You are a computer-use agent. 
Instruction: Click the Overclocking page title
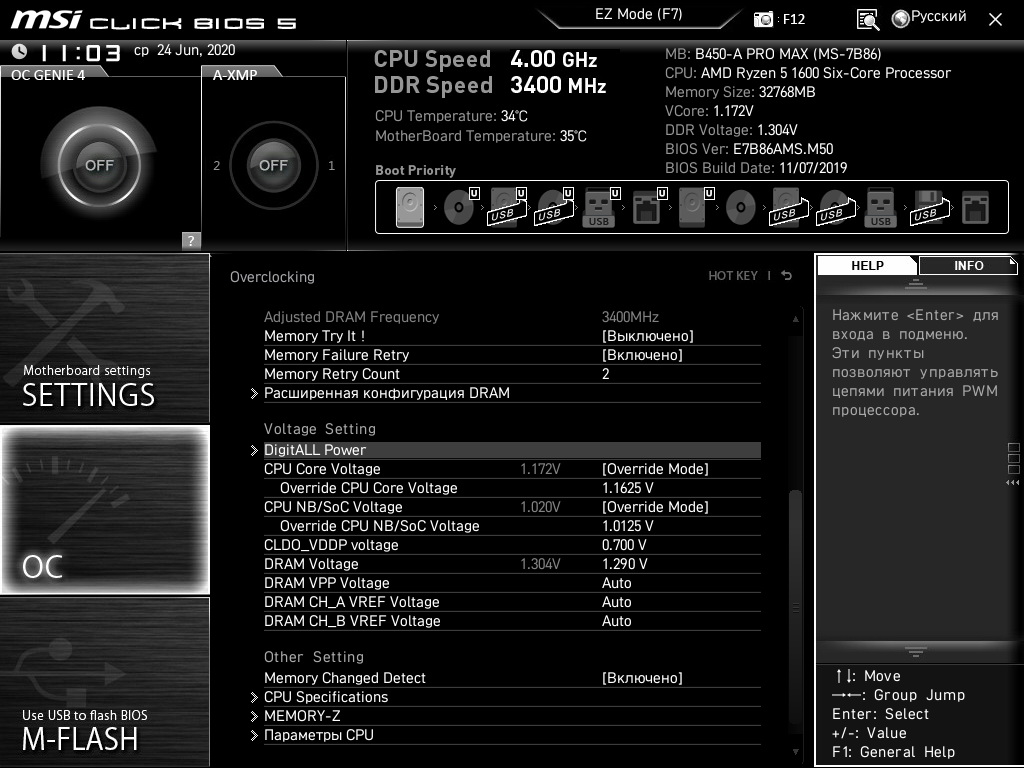272,277
